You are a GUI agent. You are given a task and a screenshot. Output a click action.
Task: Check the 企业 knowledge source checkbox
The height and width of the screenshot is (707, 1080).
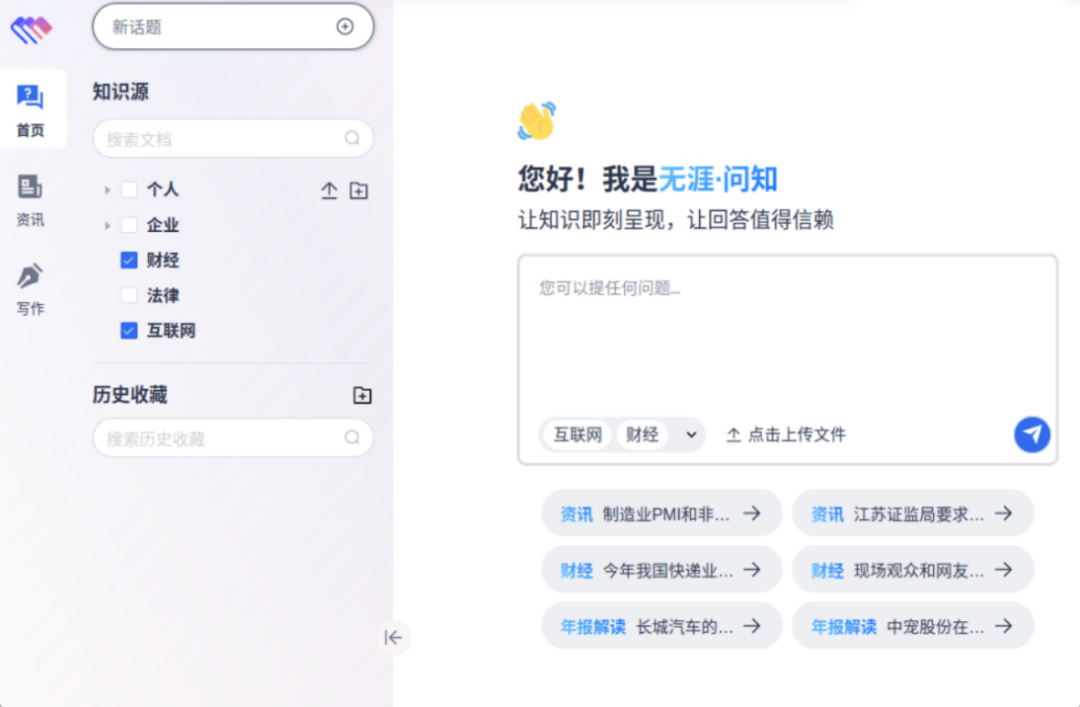129,225
